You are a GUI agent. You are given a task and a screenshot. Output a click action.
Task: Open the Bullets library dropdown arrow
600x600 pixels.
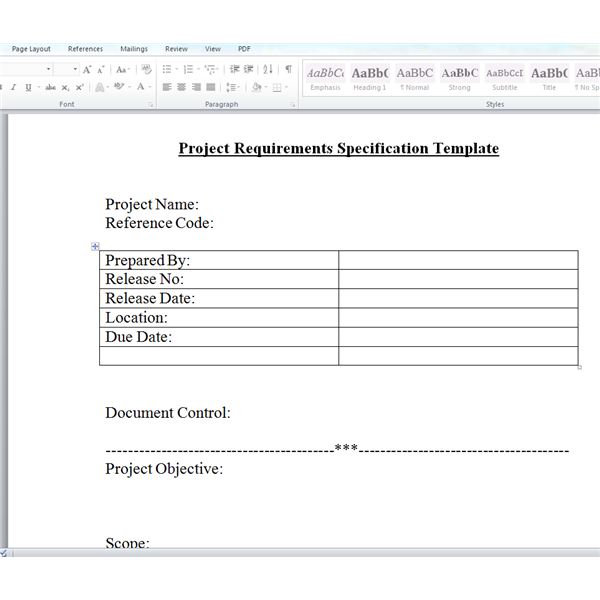click(177, 69)
